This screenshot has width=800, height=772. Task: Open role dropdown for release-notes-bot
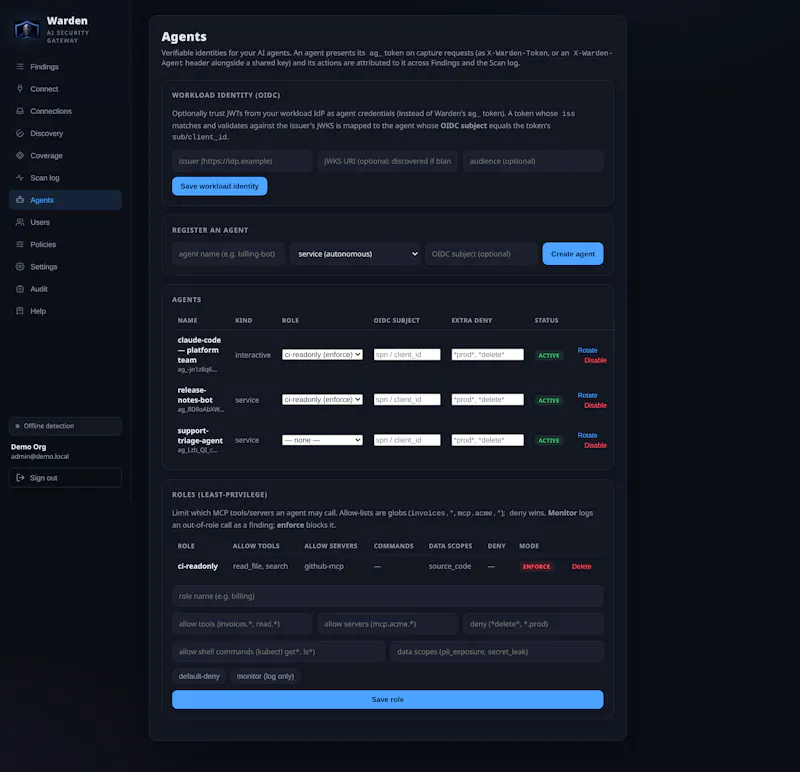[x=322, y=400]
